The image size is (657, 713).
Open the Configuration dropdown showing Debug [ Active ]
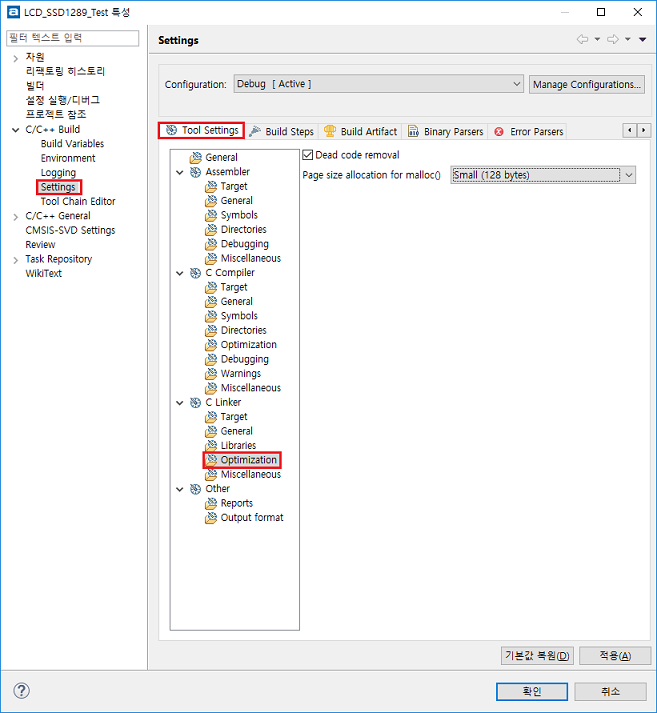pyautogui.click(x=378, y=84)
